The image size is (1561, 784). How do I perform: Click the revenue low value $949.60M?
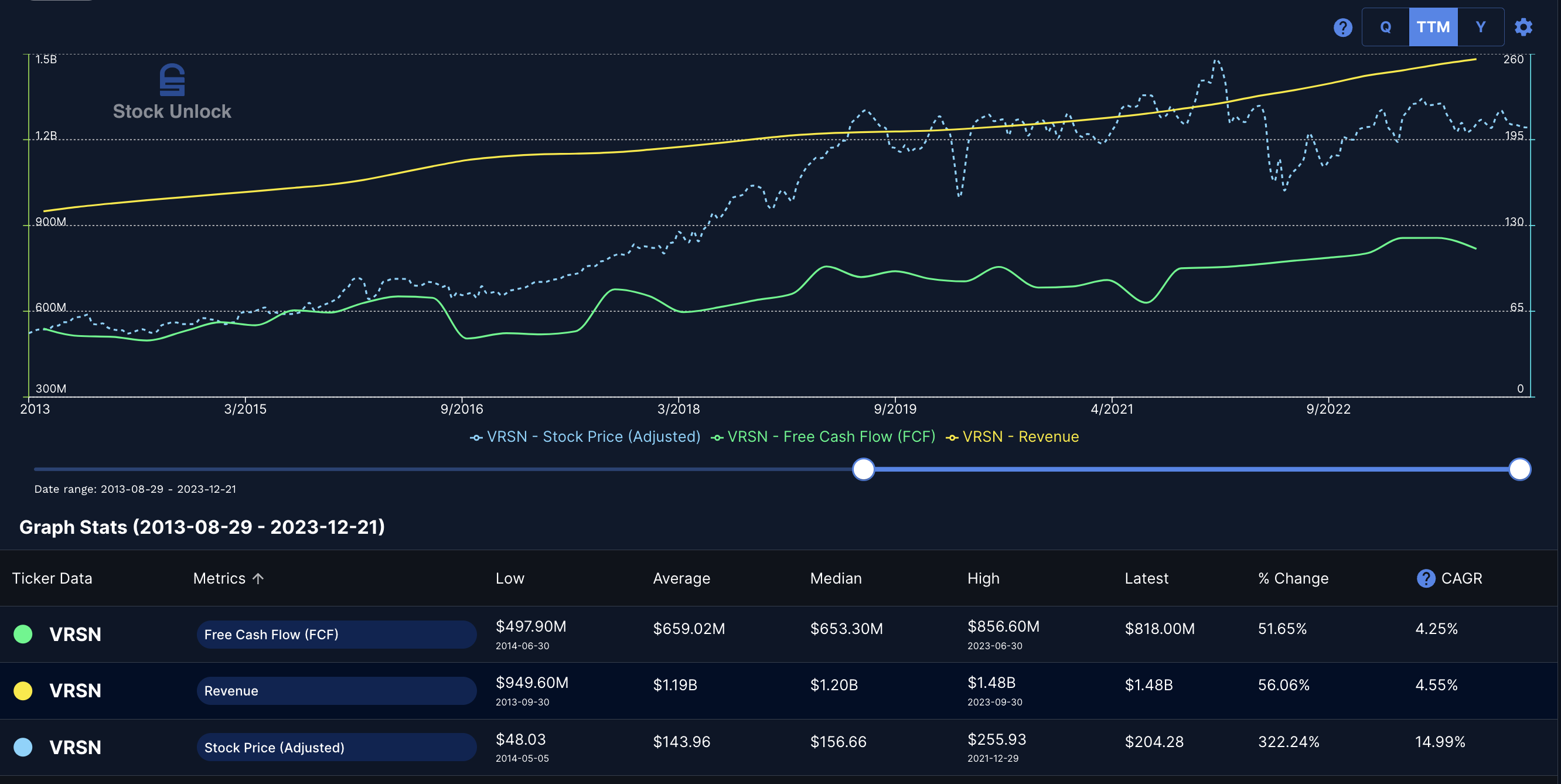(x=532, y=683)
